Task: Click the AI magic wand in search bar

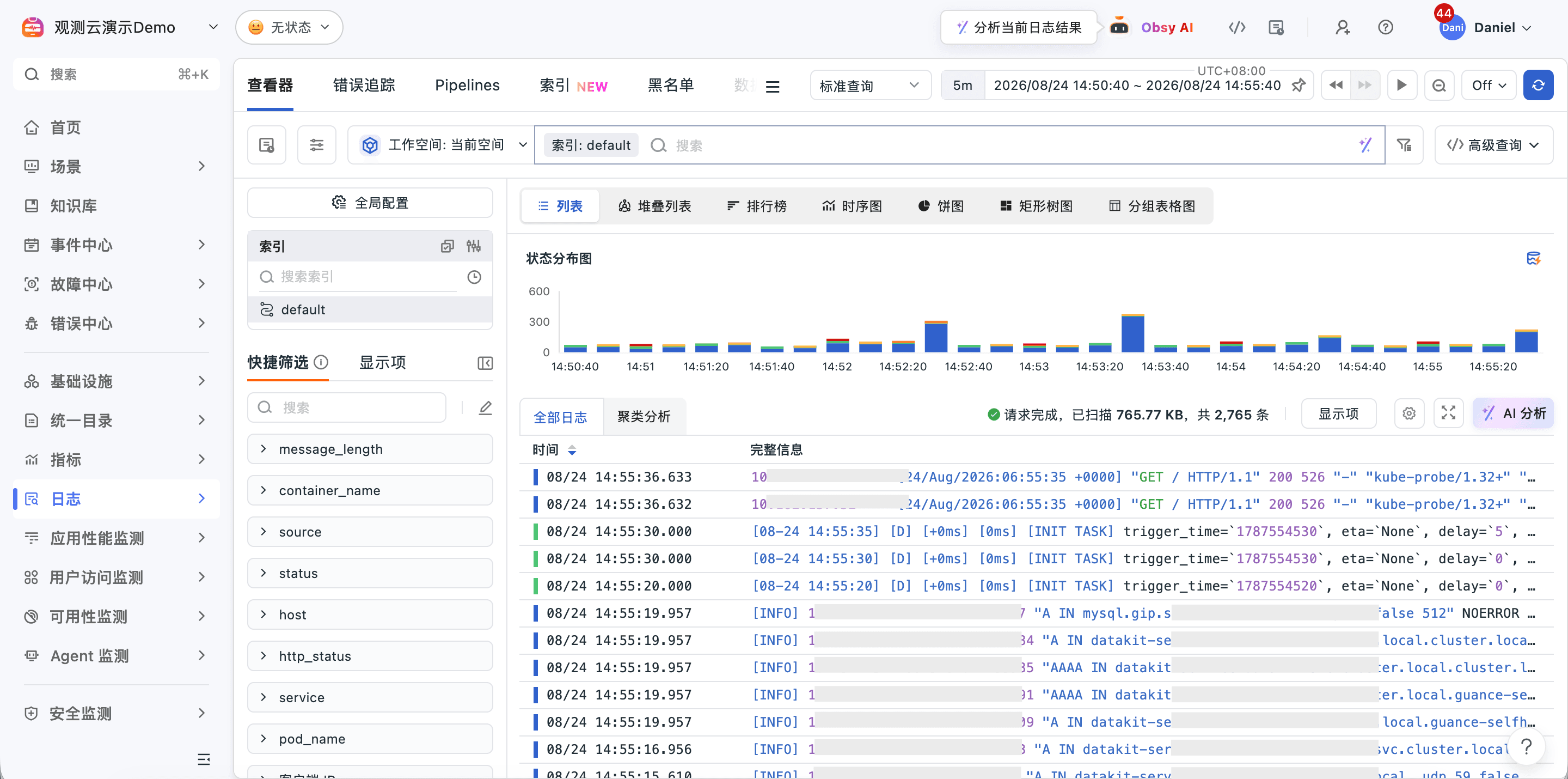Action: (1365, 145)
